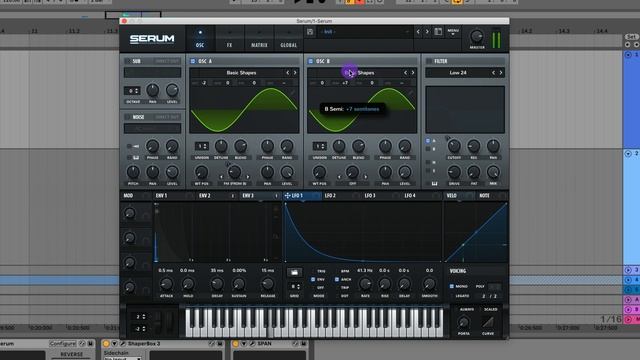The width and height of the screenshot is (640, 360).
Task: Toggle the SPAN device activator
Action: pos(236,344)
